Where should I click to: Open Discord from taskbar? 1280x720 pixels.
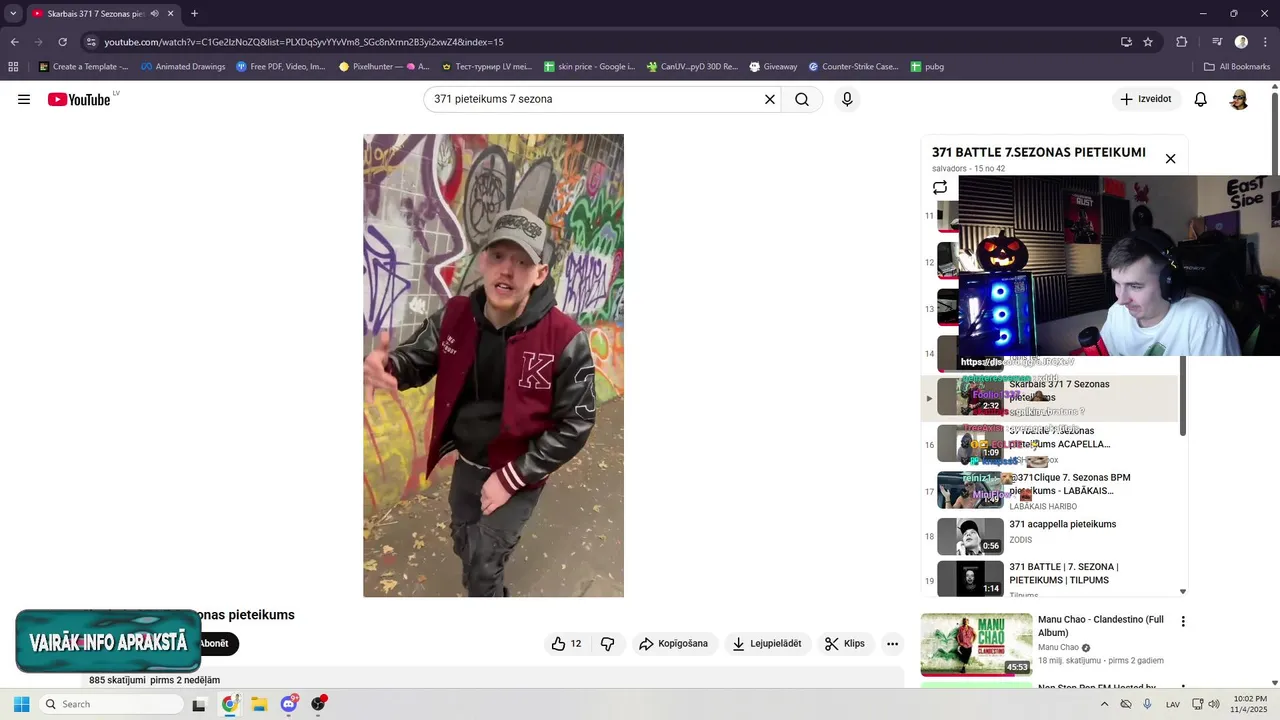(x=289, y=704)
